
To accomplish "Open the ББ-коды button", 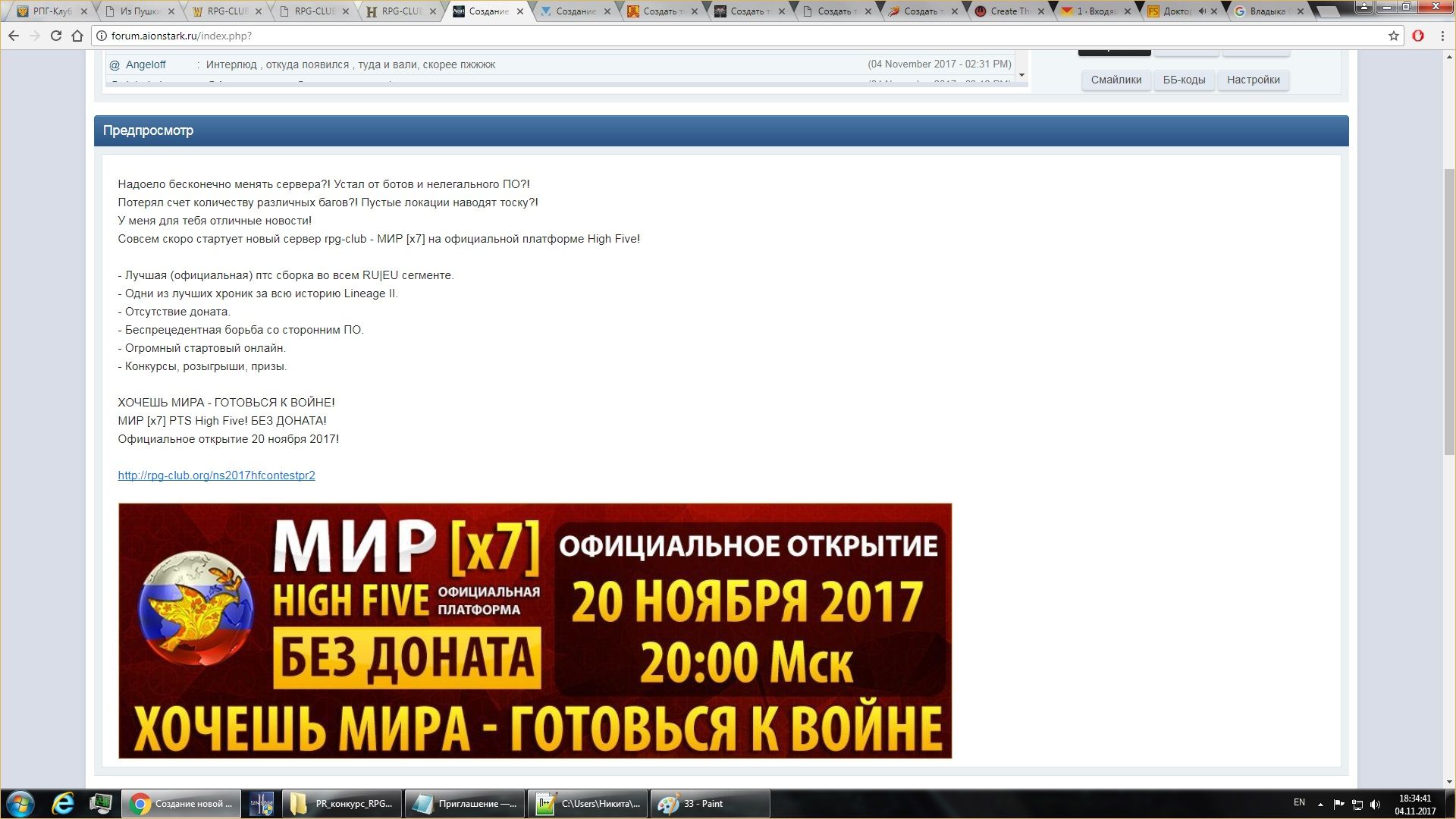I will 1184,80.
